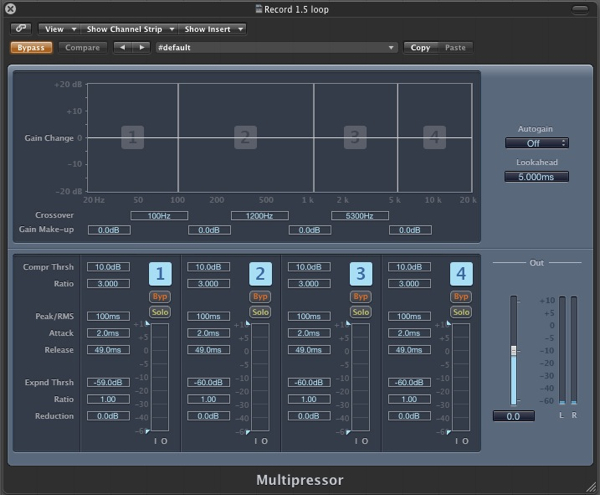Image resolution: width=600 pixels, height=495 pixels.
Task: Click the 100Hz crossover field
Action: [159, 216]
